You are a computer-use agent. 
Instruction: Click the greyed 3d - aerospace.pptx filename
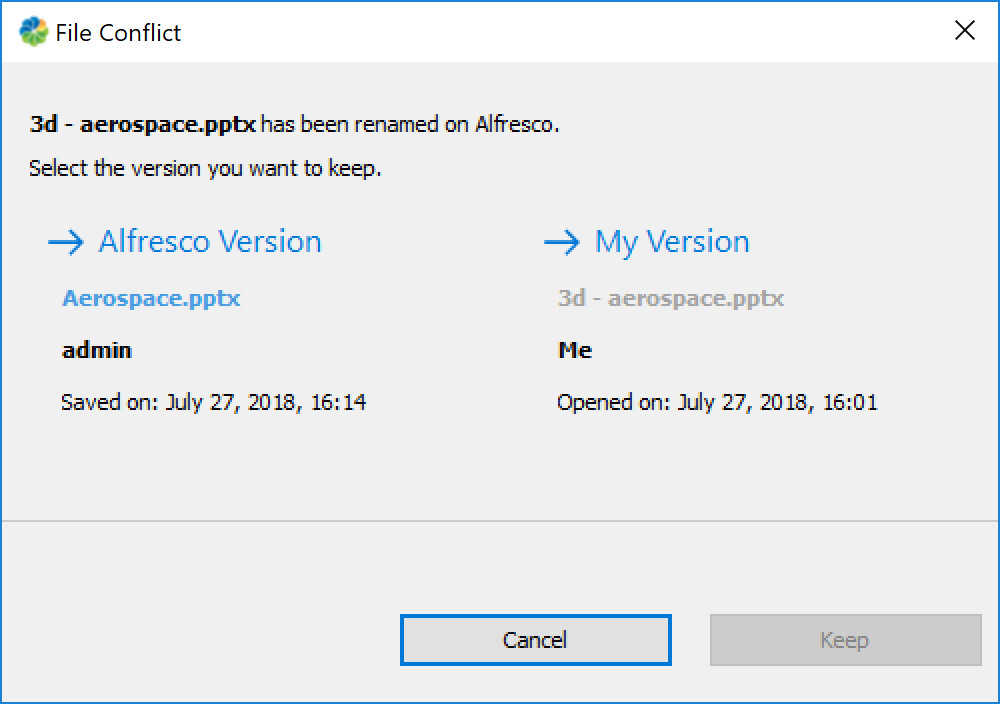pos(670,298)
